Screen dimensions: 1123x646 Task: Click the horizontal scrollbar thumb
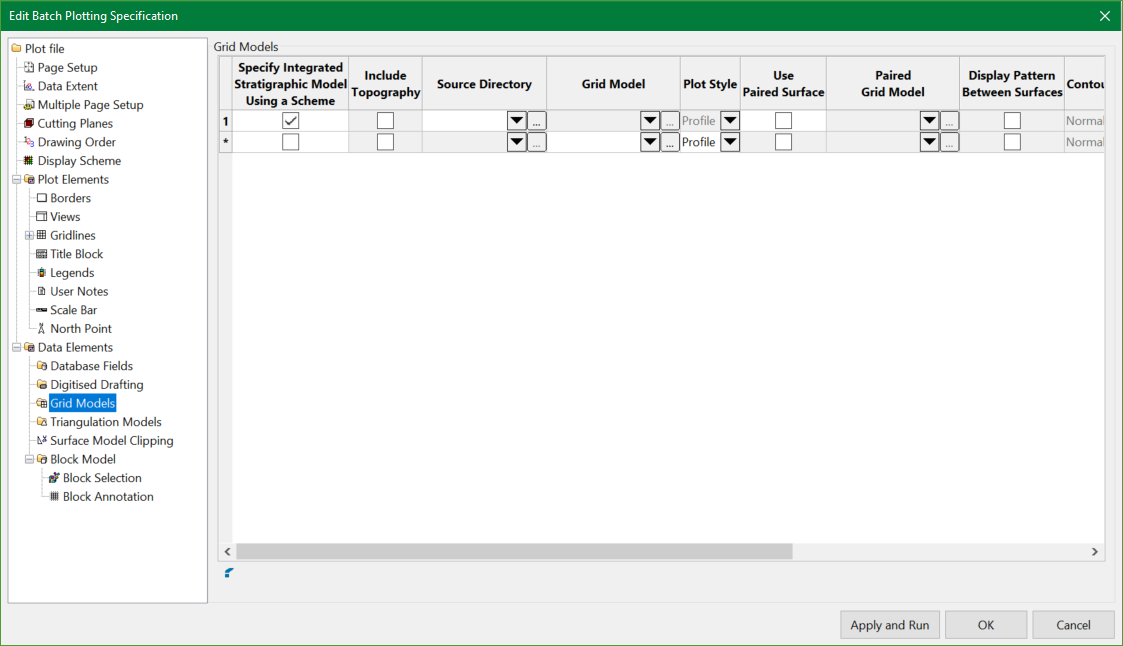coord(514,551)
